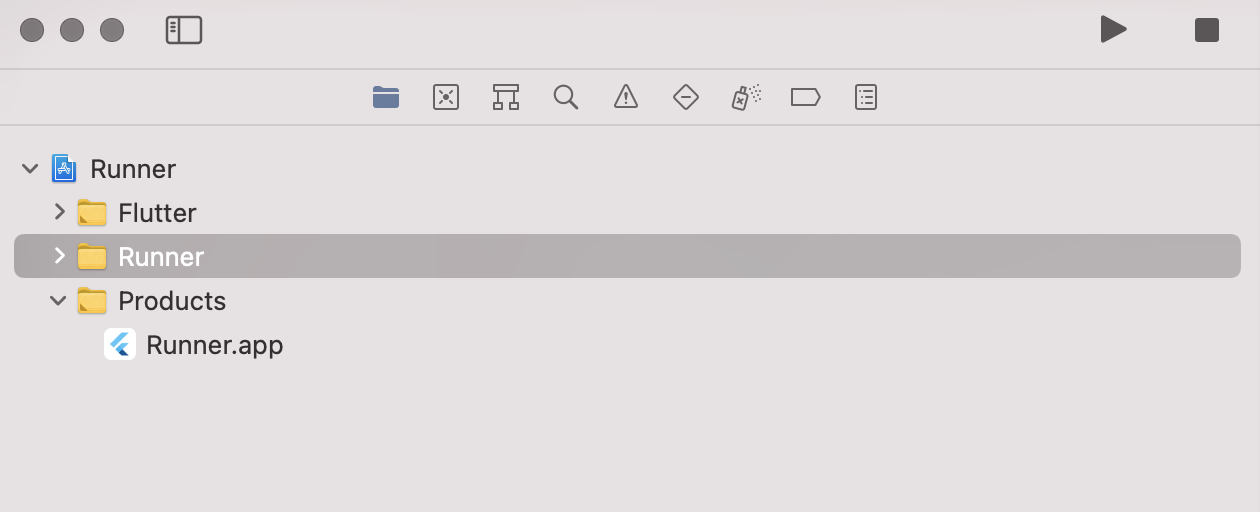
Task: Expand the Flutter folder chevron
Action: 59,212
